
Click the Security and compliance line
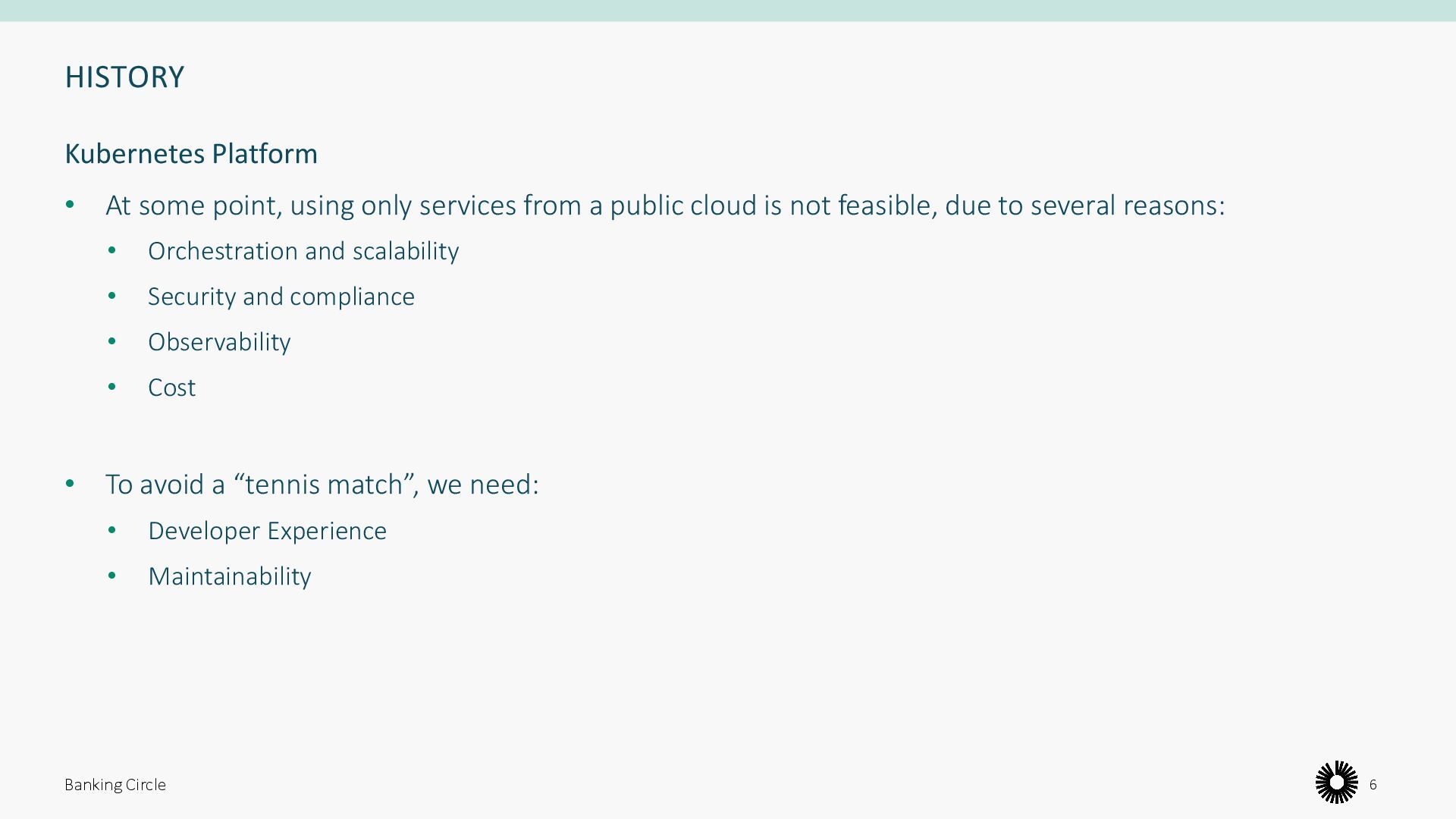(x=281, y=297)
